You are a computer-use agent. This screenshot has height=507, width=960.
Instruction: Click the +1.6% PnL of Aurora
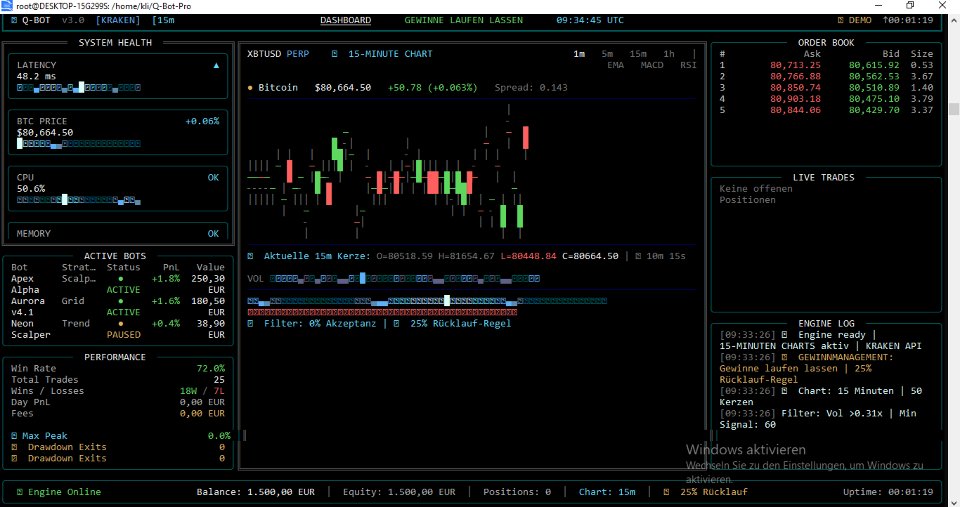coord(166,301)
